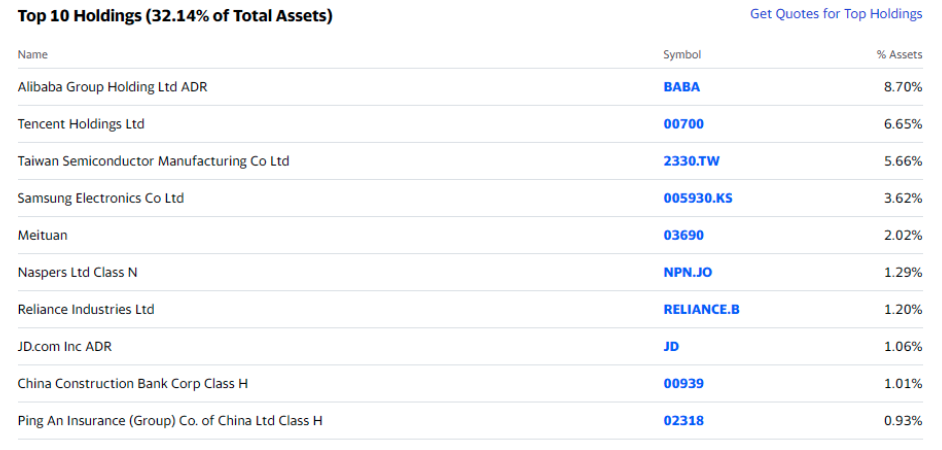Open the 2330.TW symbol link
This screenshot has height=450, width=942.
click(691, 161)
